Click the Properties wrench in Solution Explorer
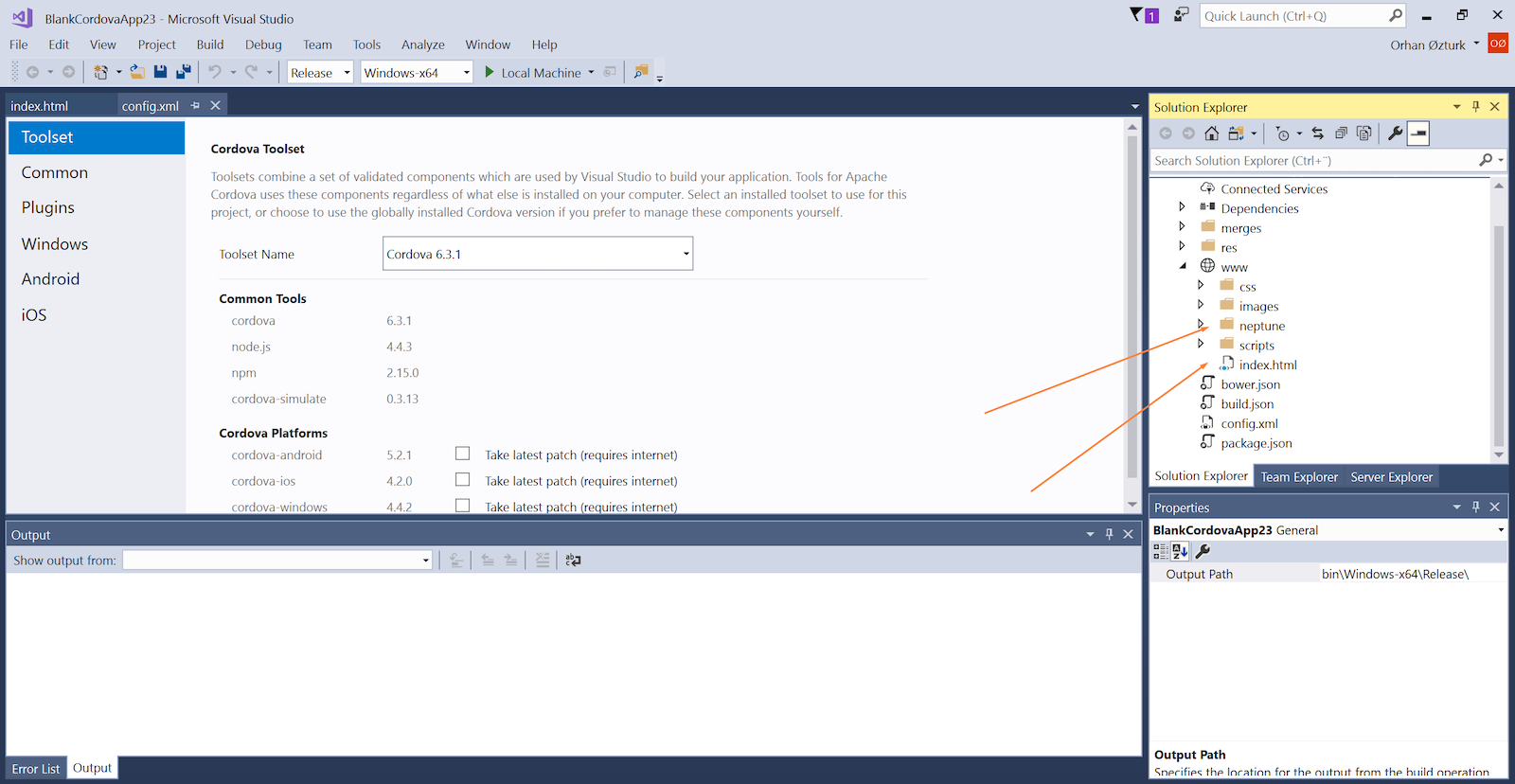This screenshot has width=1515, height=784. tap(1395, 134)
